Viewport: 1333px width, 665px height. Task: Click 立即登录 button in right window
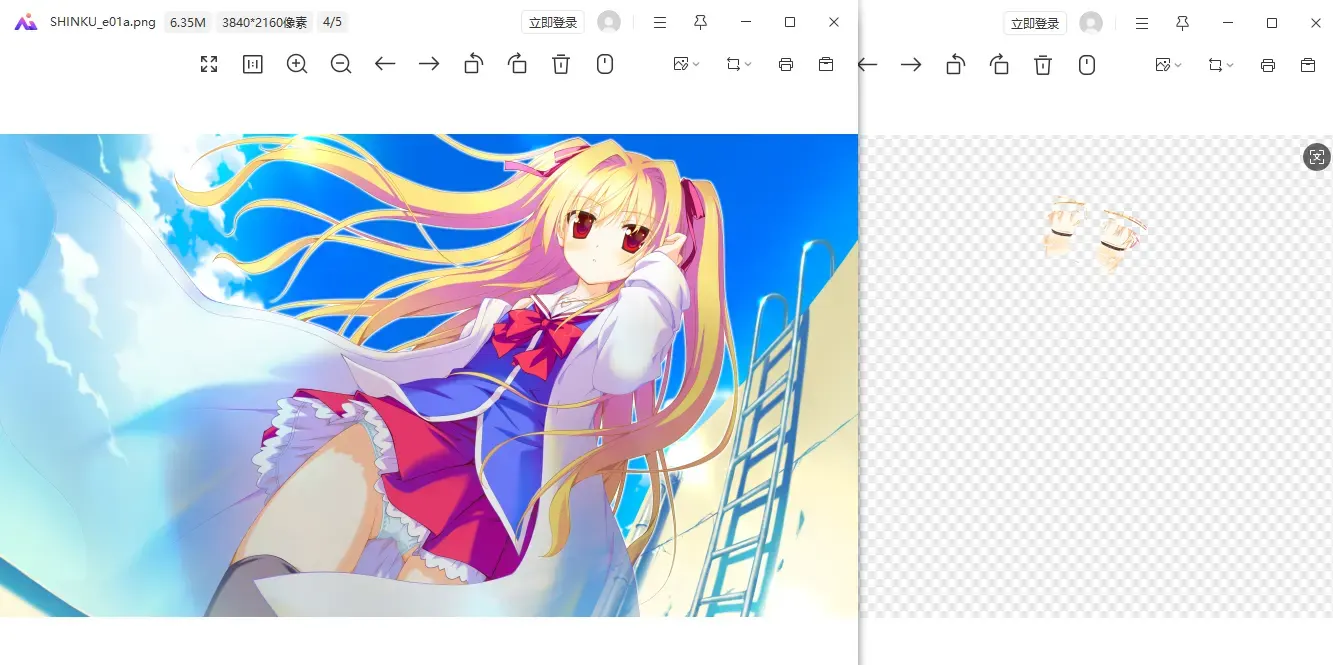click(x=1035, y=22)
